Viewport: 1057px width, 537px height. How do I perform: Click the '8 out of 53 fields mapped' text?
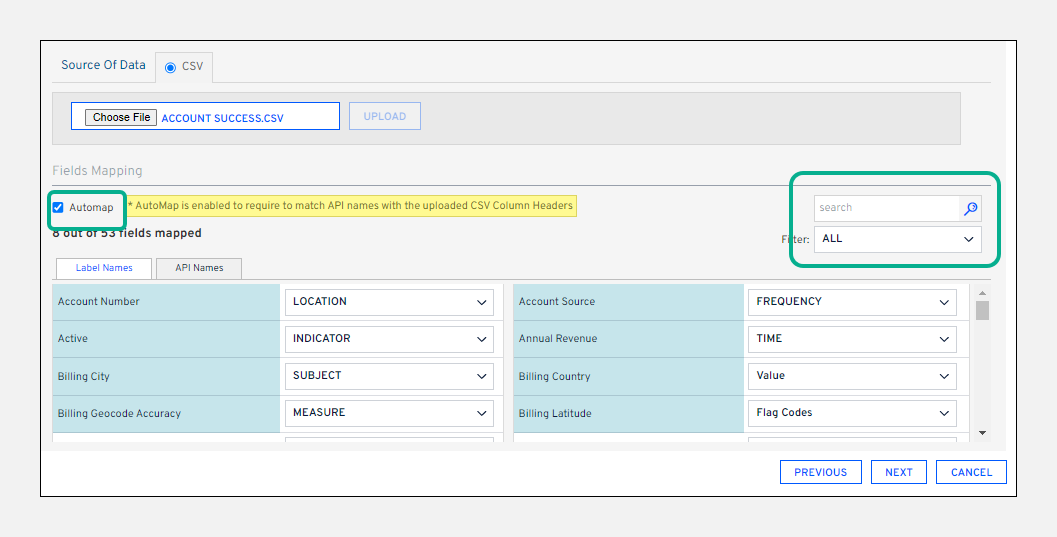(127, 234)
